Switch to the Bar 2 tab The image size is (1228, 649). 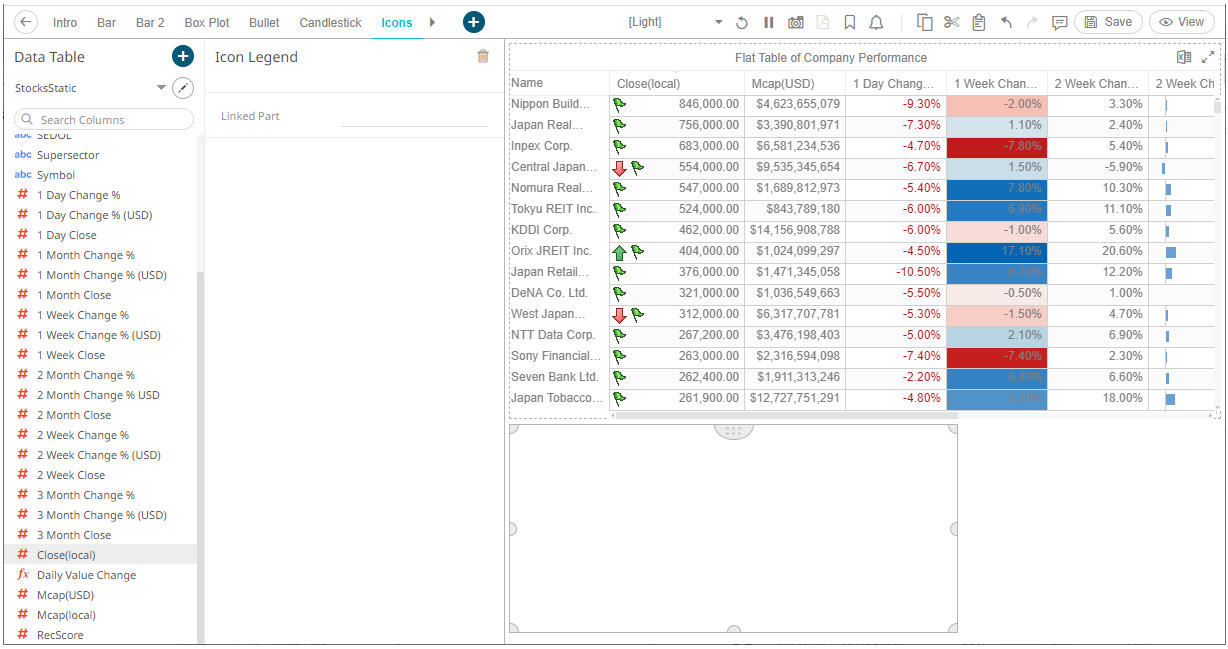(150, 22)
